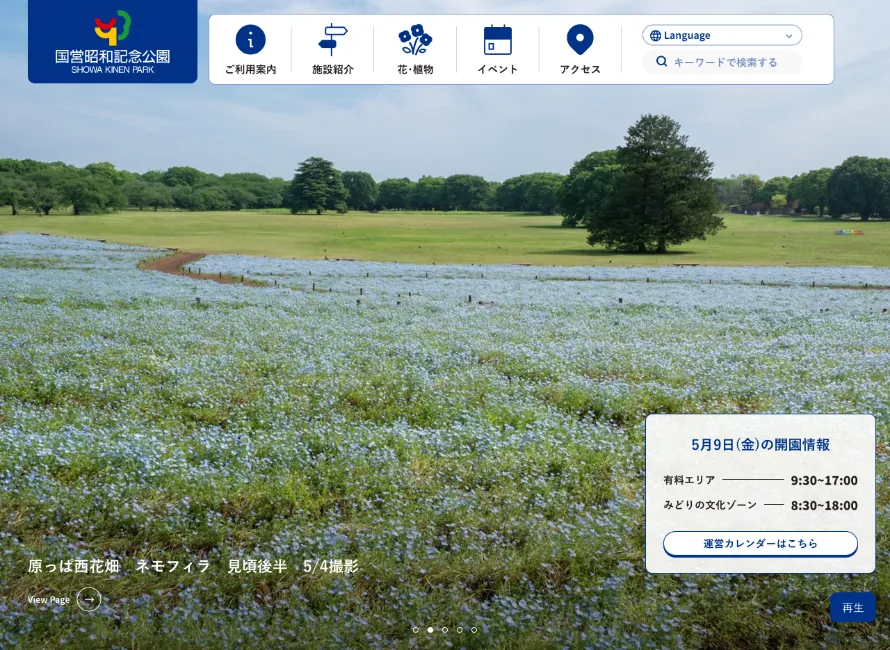Click the 有料エリア label
Viewport: 890px width, 650px height.
(x=689, y=480)
